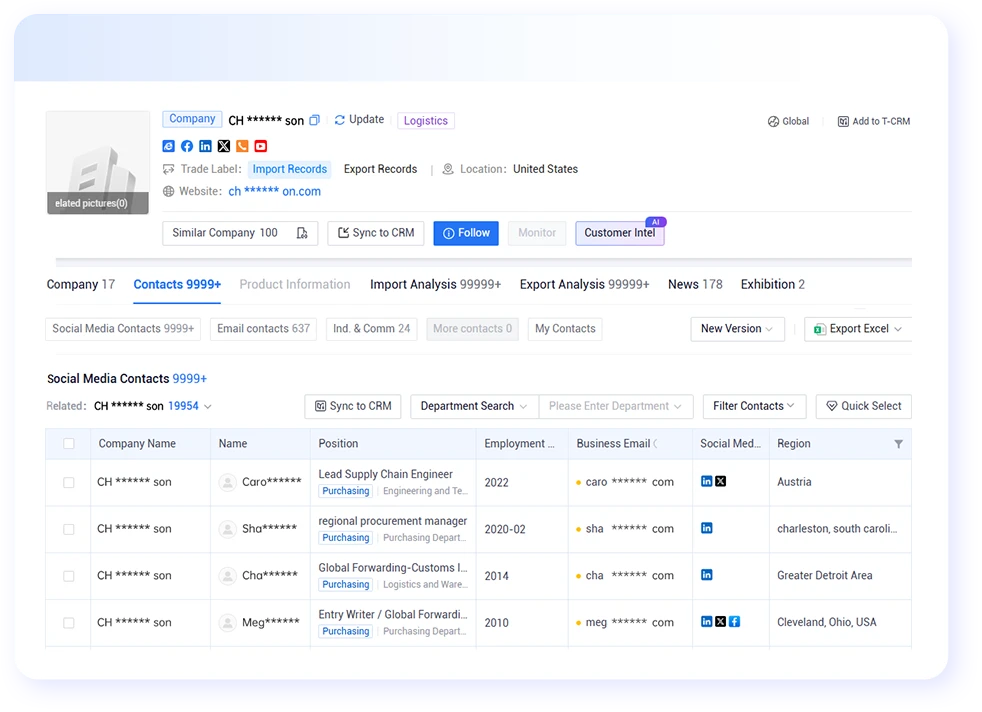Click the Update refresh icon
Screen dimensions: 982x712
click(x=339, y=120)
